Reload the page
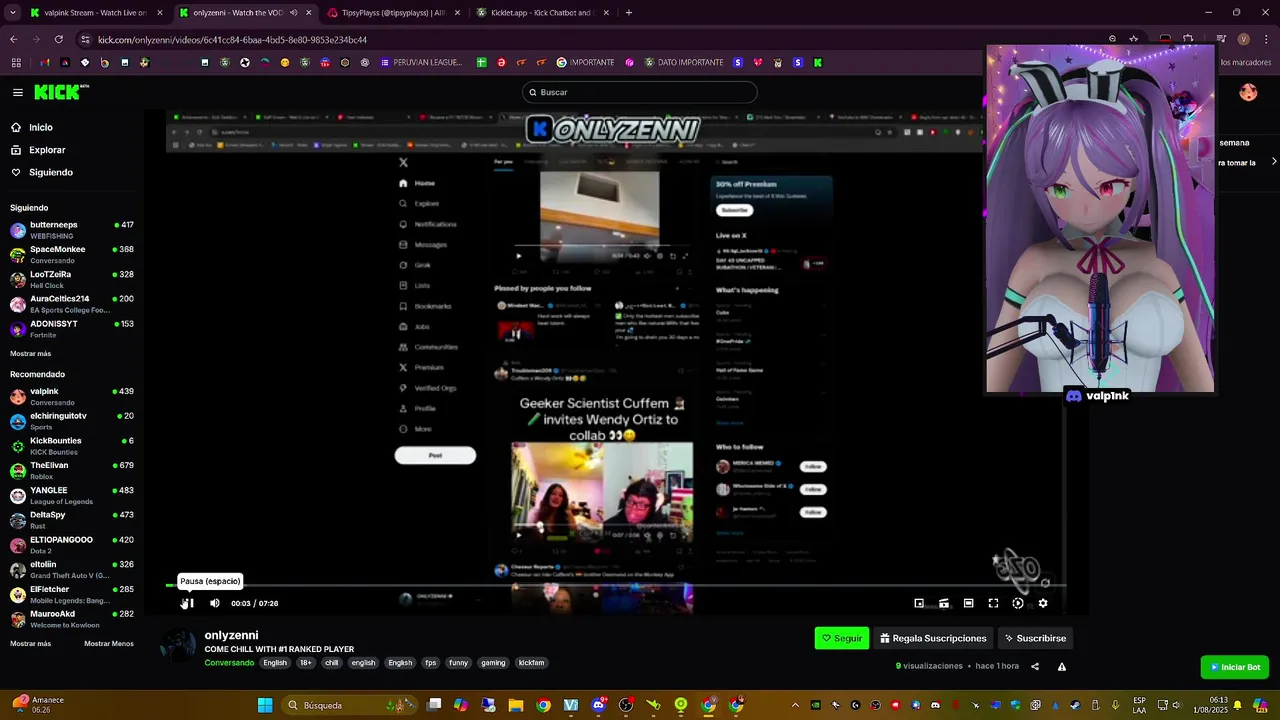This screenshot has height=720, width=1280. tap(59, 39)
